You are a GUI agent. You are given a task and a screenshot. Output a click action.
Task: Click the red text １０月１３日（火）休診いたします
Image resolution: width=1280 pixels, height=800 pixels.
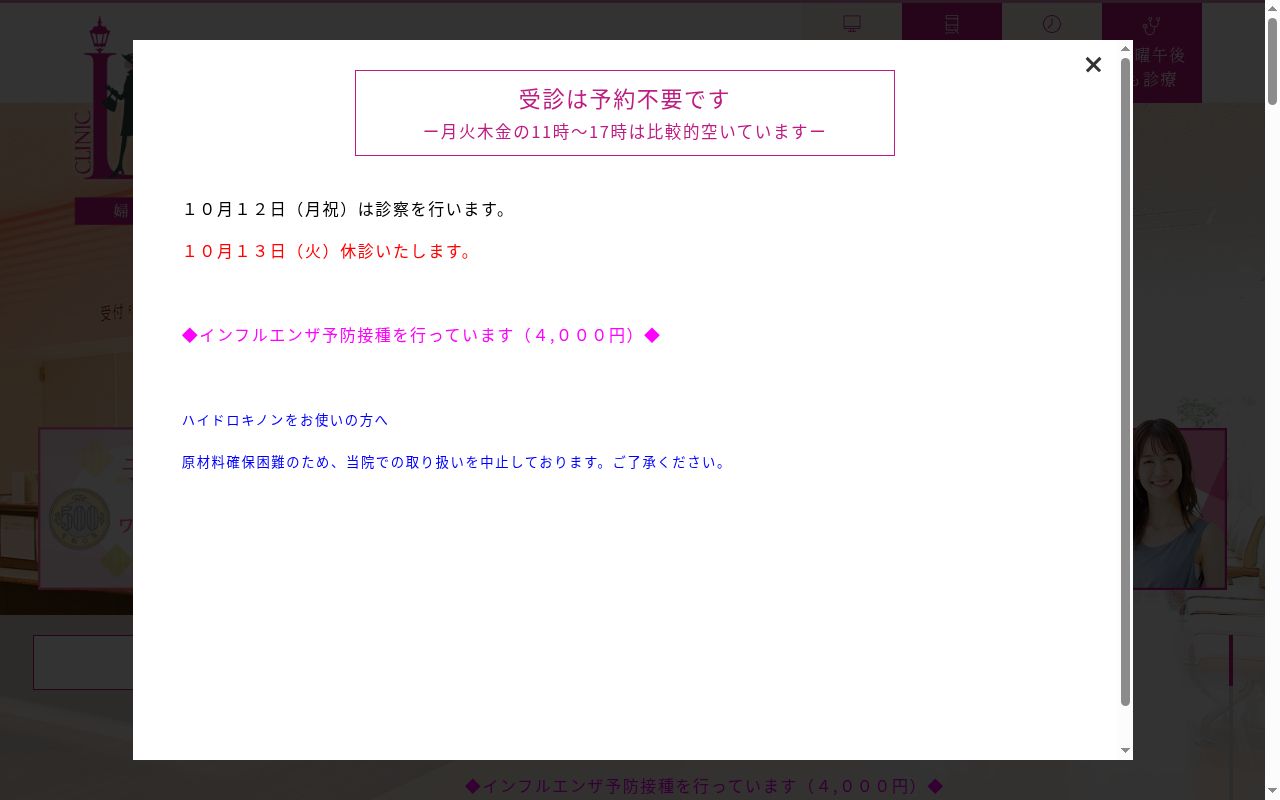click(x=329, y=251)
